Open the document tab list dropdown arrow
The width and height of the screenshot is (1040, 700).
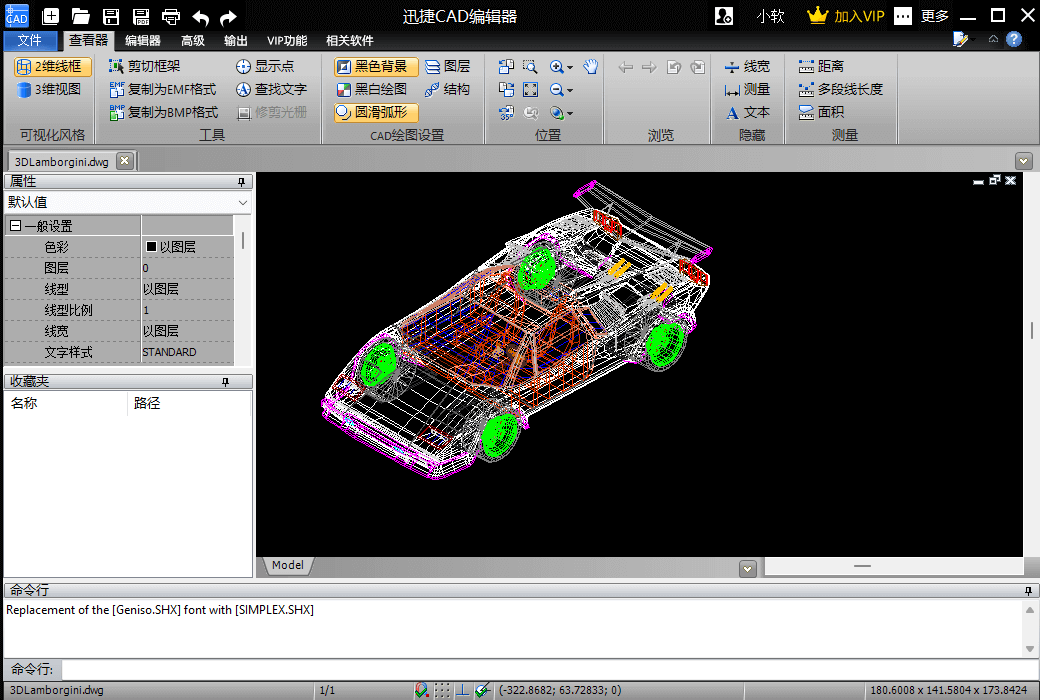1023,161
